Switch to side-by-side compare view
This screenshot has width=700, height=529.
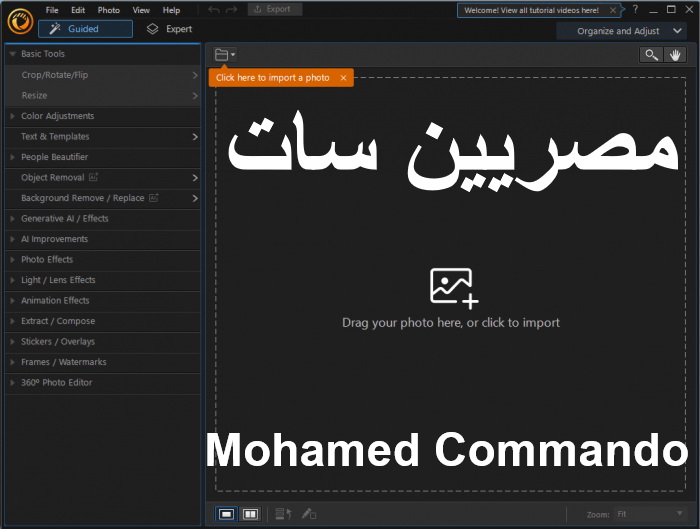(x=250, y=514)
